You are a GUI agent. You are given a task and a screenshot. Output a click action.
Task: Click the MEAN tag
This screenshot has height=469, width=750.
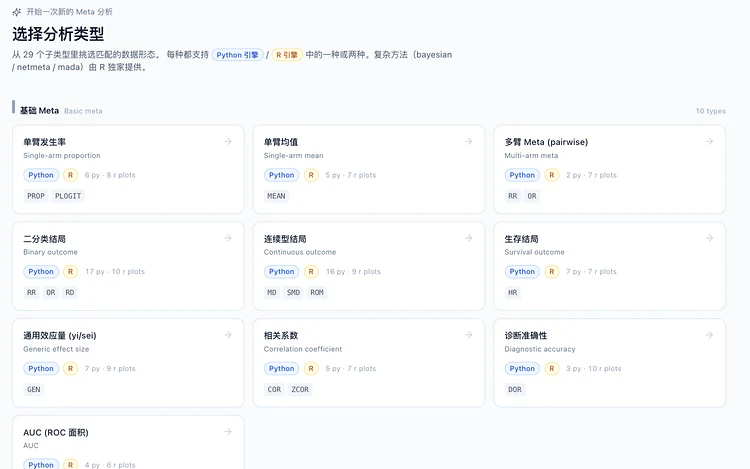[x=276, y=196]
